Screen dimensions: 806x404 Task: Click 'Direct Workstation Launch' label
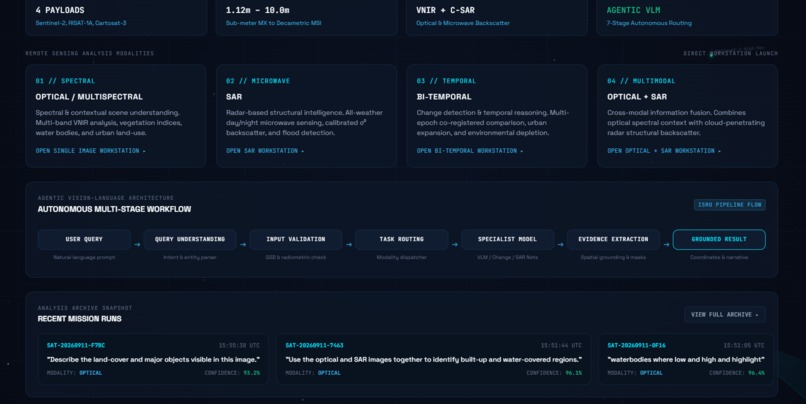coord(730,53)
